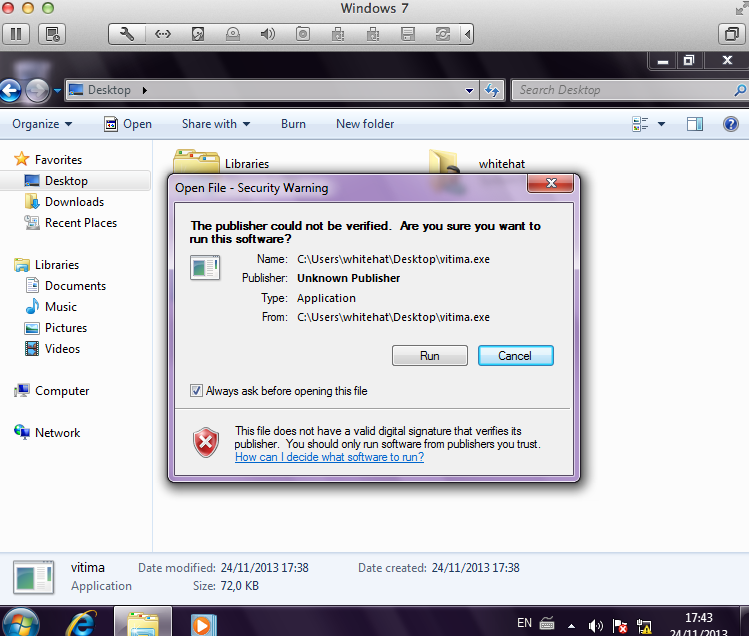Open Pictures library
The height and width of the screenshot is (636, 749).
56,327
